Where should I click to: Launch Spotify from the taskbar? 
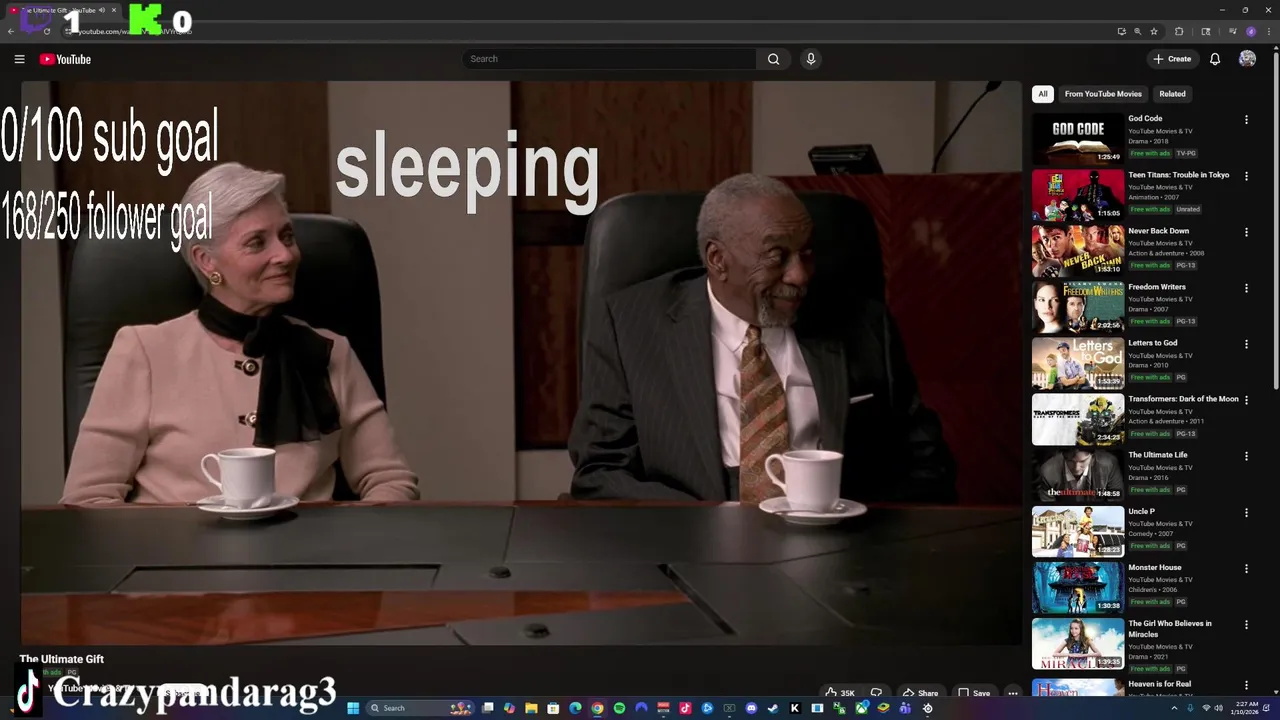click(619, 708)
